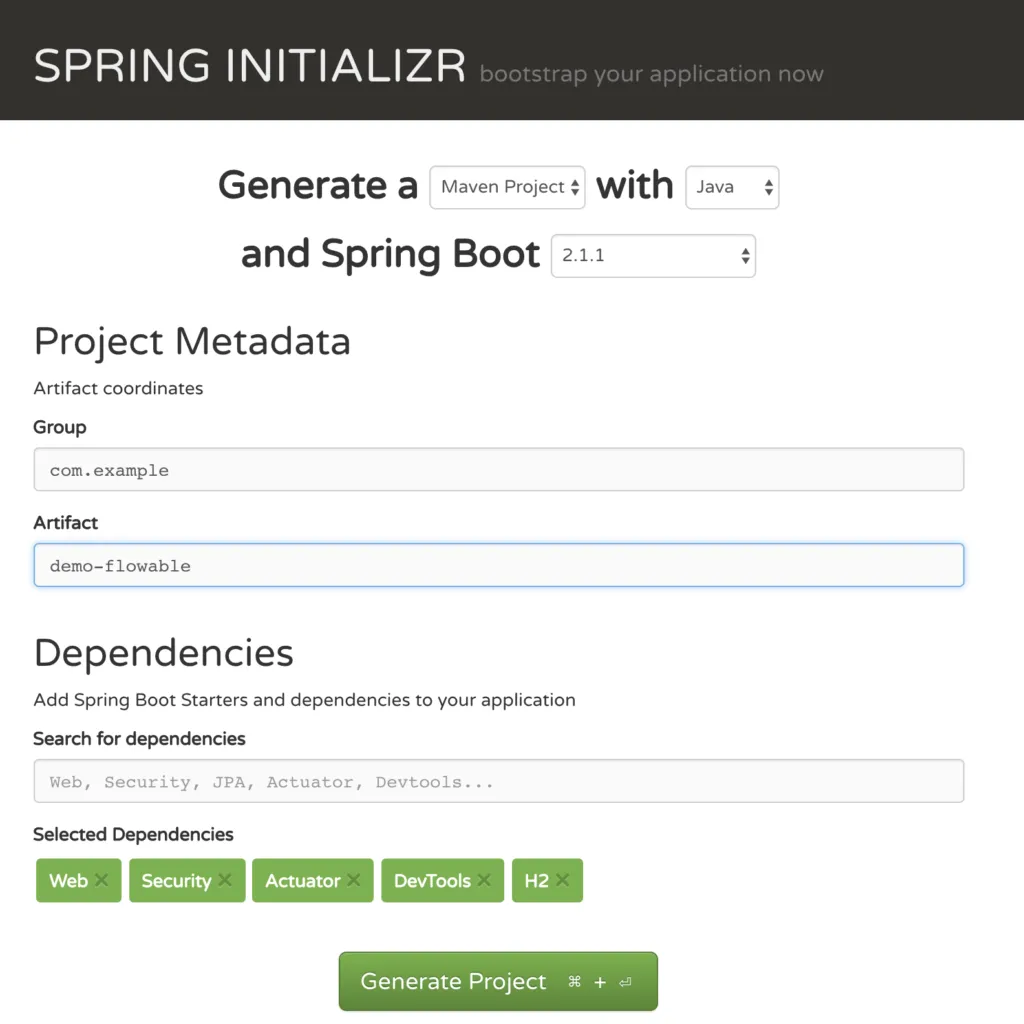Remove the H2 dependency with its X
1024x1024 pixels.
point(562,880)
